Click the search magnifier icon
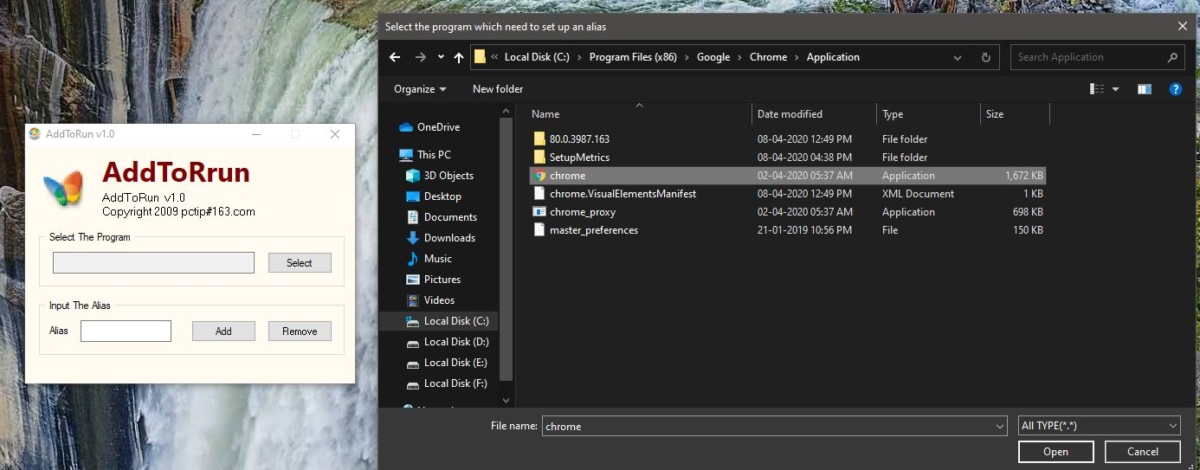The width and height of the screenshot is (1200, 470). click(1173, 57)
